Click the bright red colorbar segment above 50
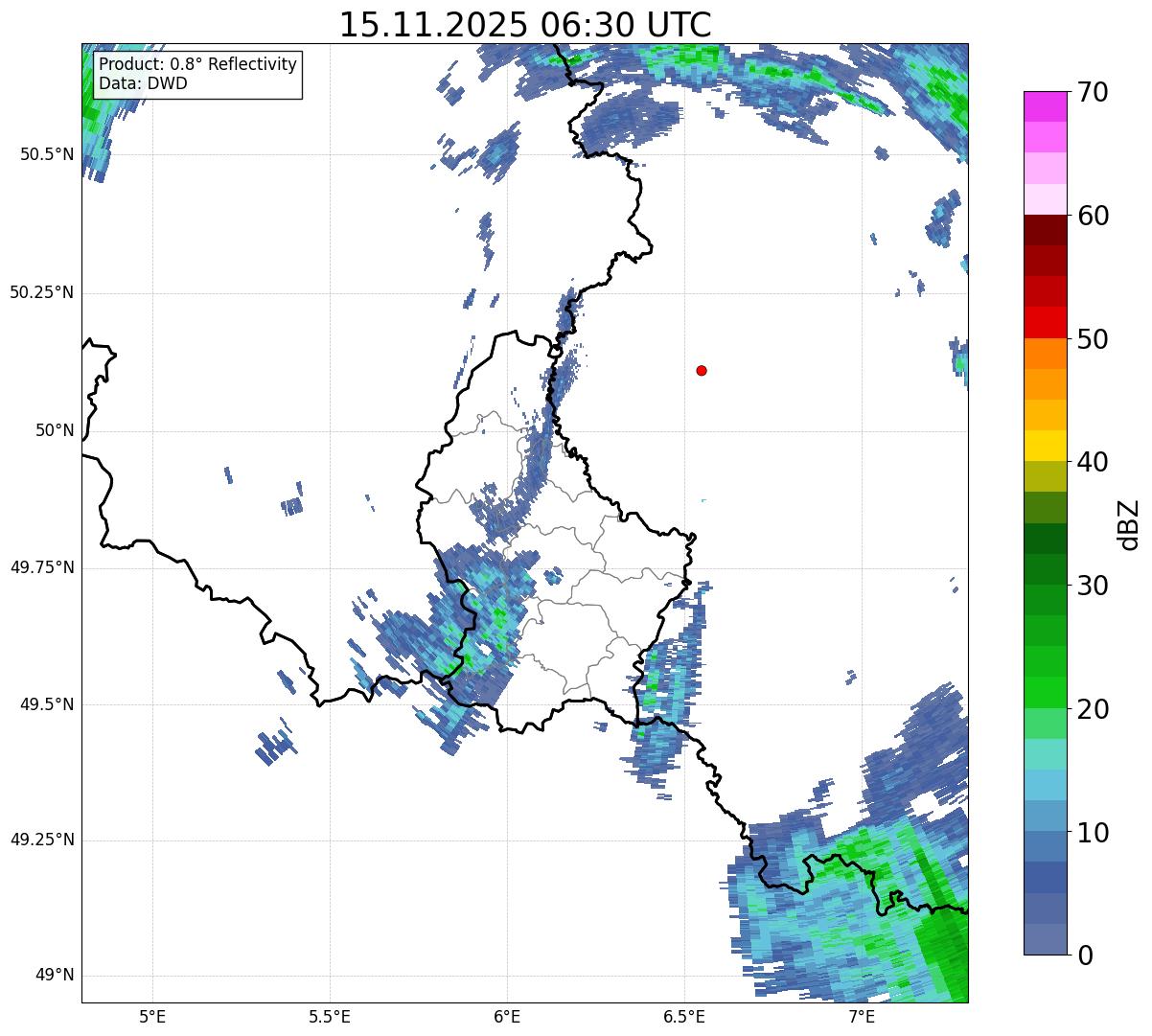Screen dimensions: 1152x1036 (1045, 323)
